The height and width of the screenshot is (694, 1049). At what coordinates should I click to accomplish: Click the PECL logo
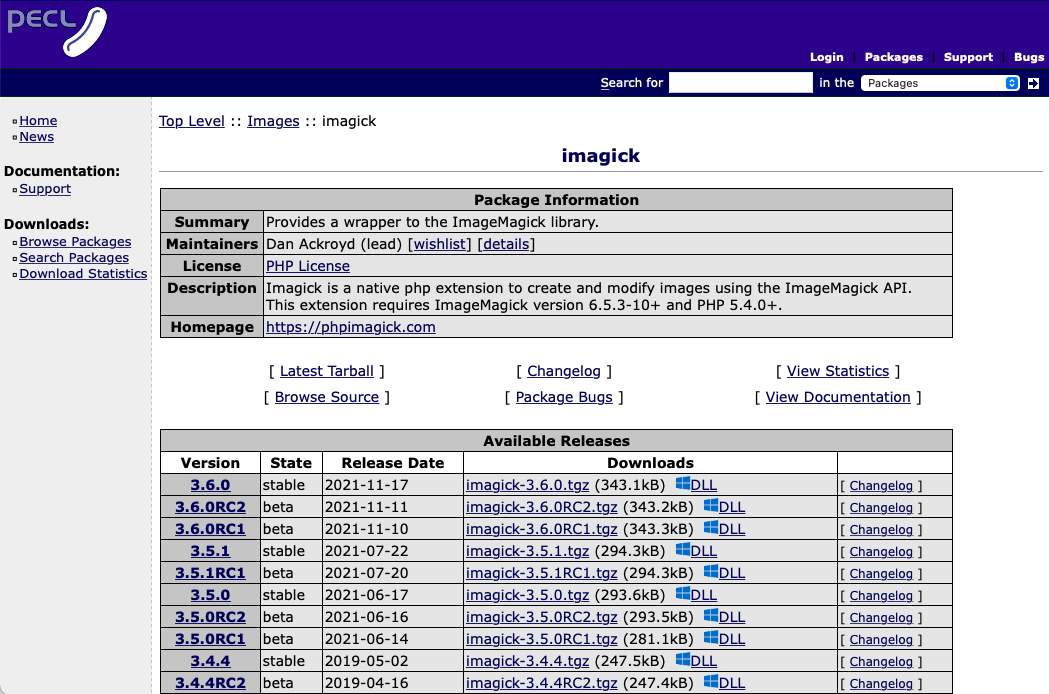(x=57, y=30)
